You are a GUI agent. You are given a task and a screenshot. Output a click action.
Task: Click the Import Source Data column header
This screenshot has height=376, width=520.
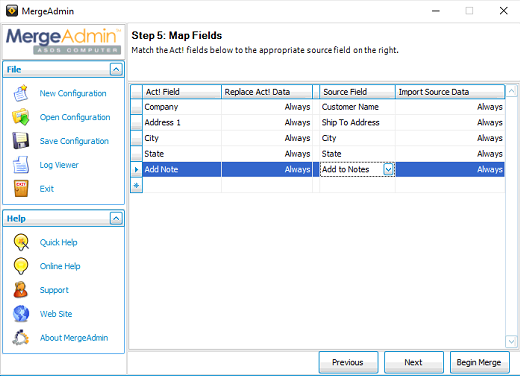450,92
